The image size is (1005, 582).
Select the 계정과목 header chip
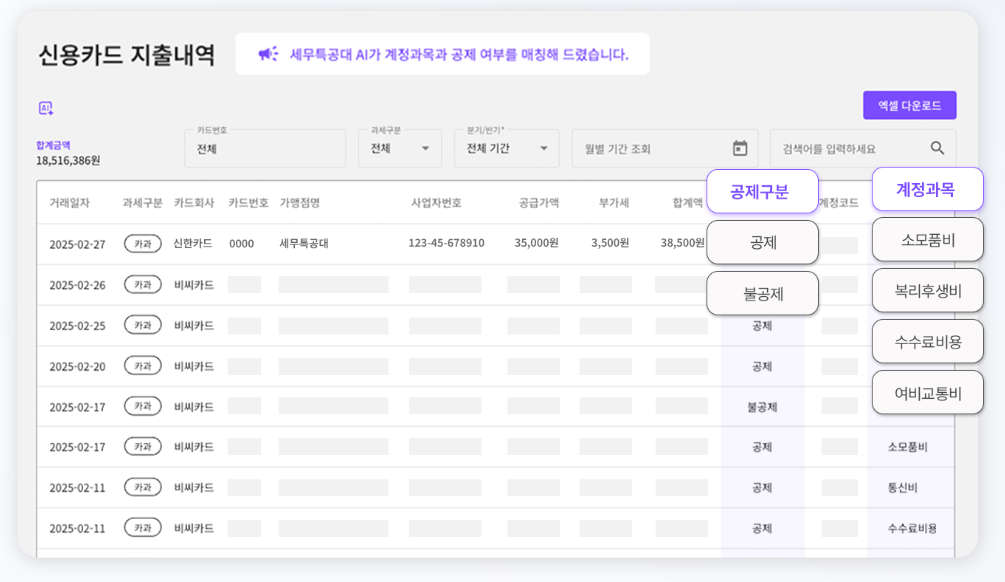click(927, 189)
